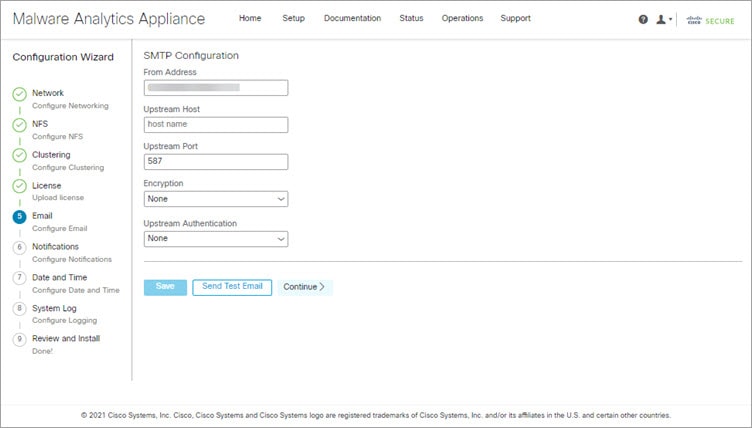Select the Email wizard step

42,216
